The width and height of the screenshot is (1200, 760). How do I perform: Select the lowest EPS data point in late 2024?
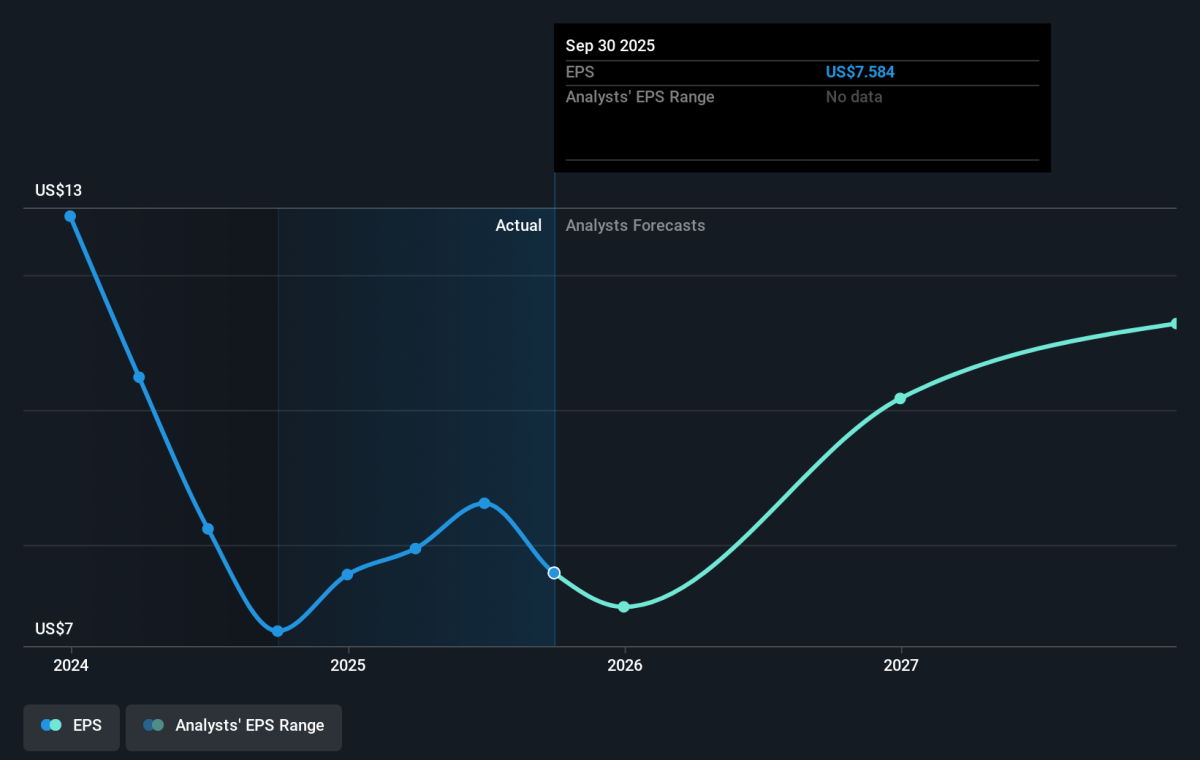278,631
